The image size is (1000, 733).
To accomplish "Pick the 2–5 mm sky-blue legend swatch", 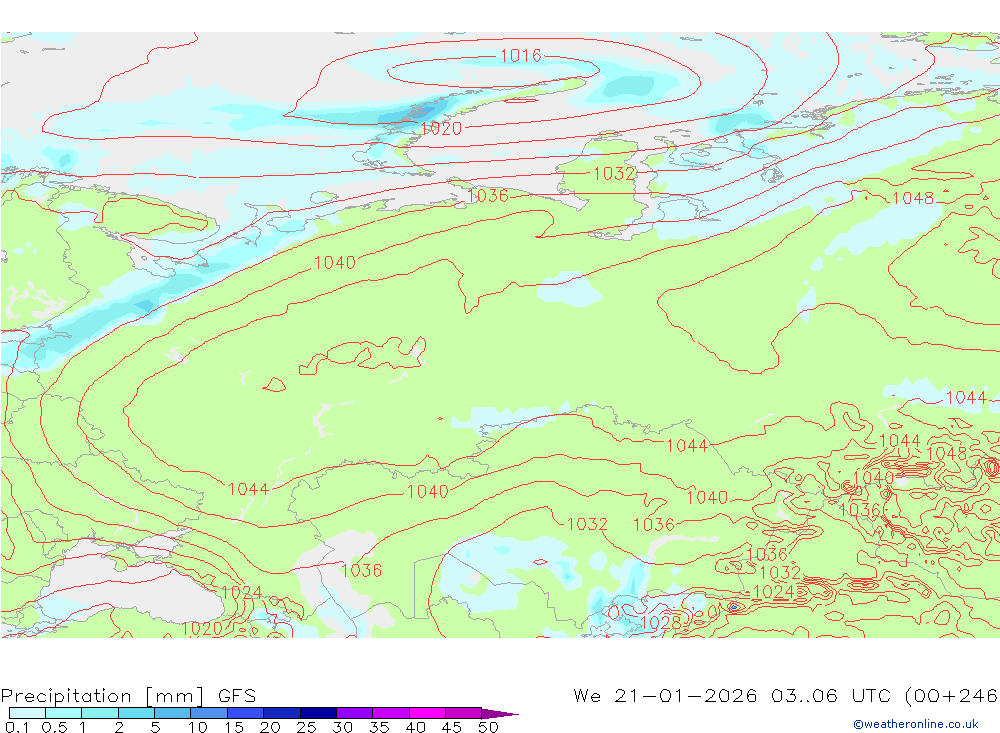I will [136, 713].
